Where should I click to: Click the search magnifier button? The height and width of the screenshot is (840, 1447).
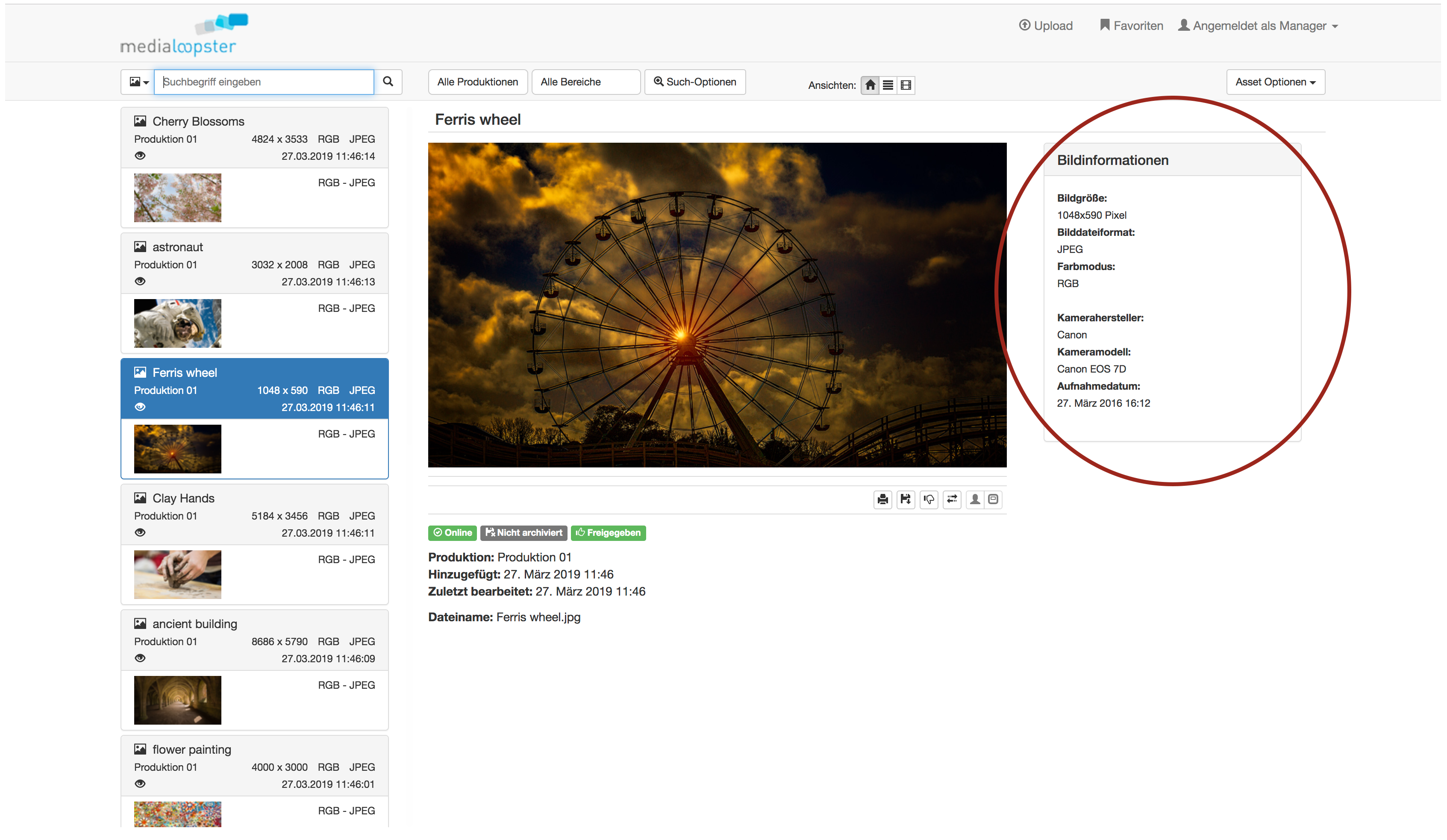[x=388, y=82]
